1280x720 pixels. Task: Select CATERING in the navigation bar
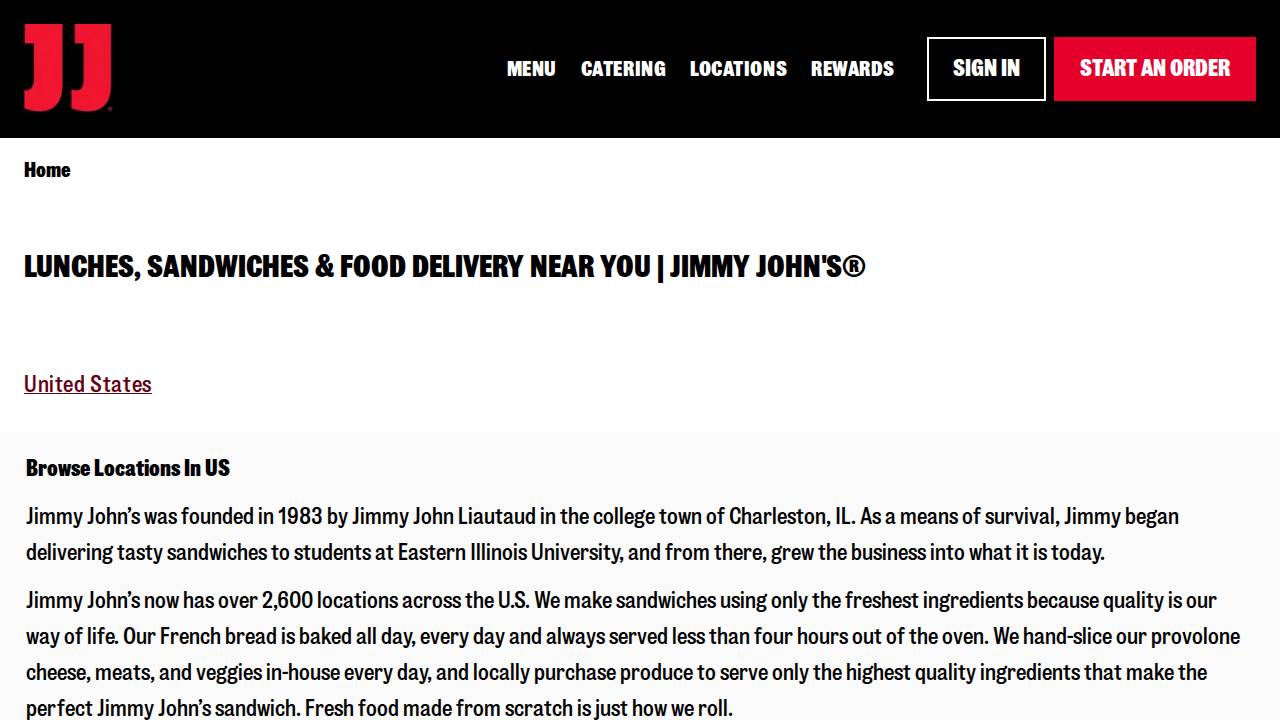coord(622,69)
